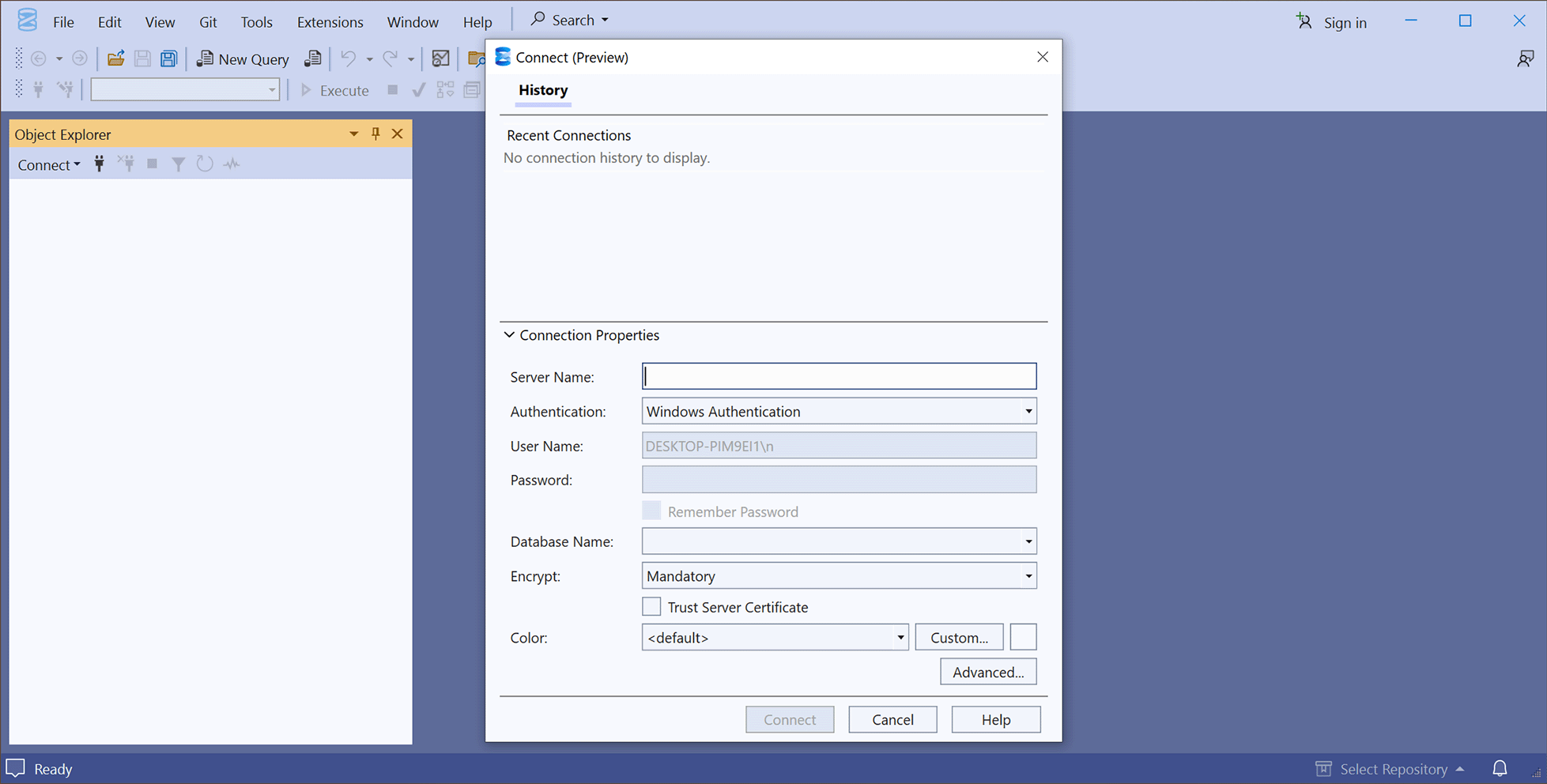1547x784 pixels.
Task: Click the Ready status bar output icon
Action: pos(16,768)
